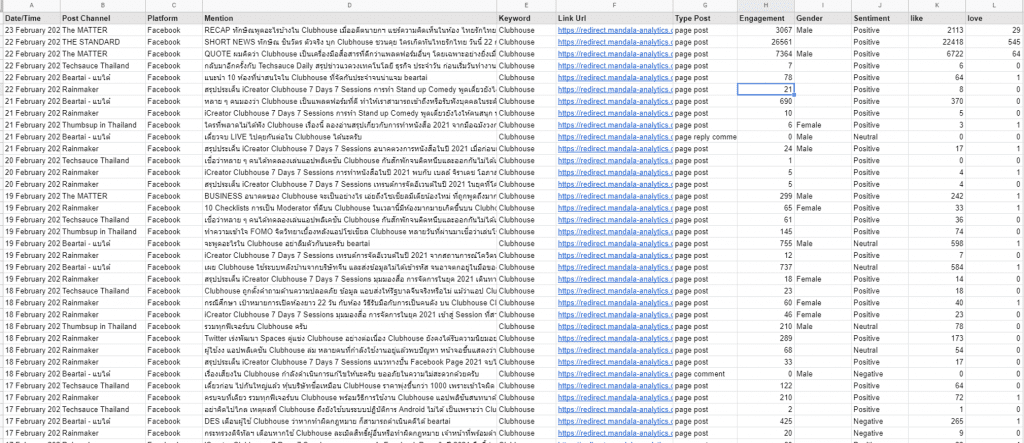The height and width of the screenshot is (443, 1024).
Task: Select the love count 545
Action: coord(994,42)
